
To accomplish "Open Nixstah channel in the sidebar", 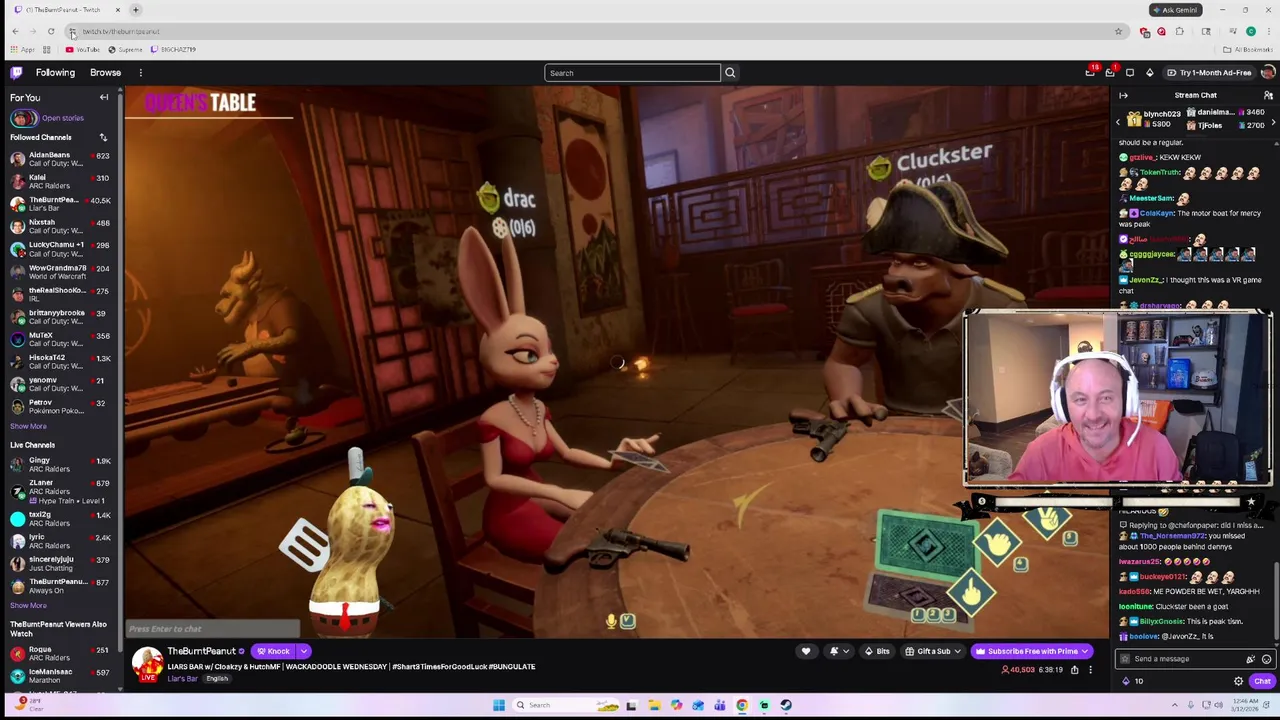I will click(60, 226).
